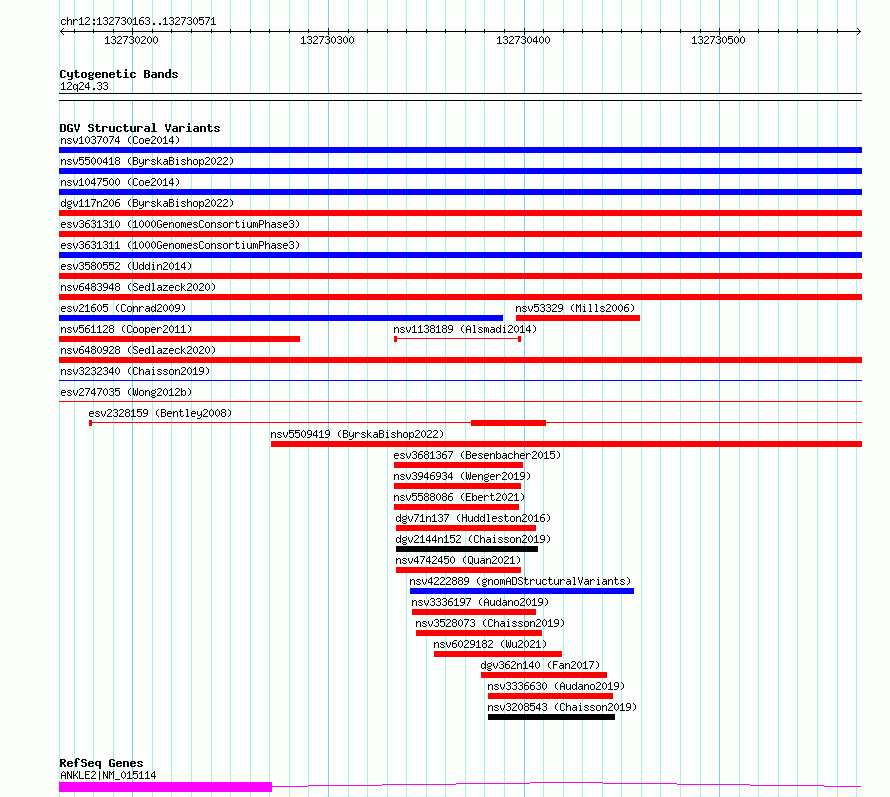Select esv21605 (Conrad2009) label

tap(123, 308)
